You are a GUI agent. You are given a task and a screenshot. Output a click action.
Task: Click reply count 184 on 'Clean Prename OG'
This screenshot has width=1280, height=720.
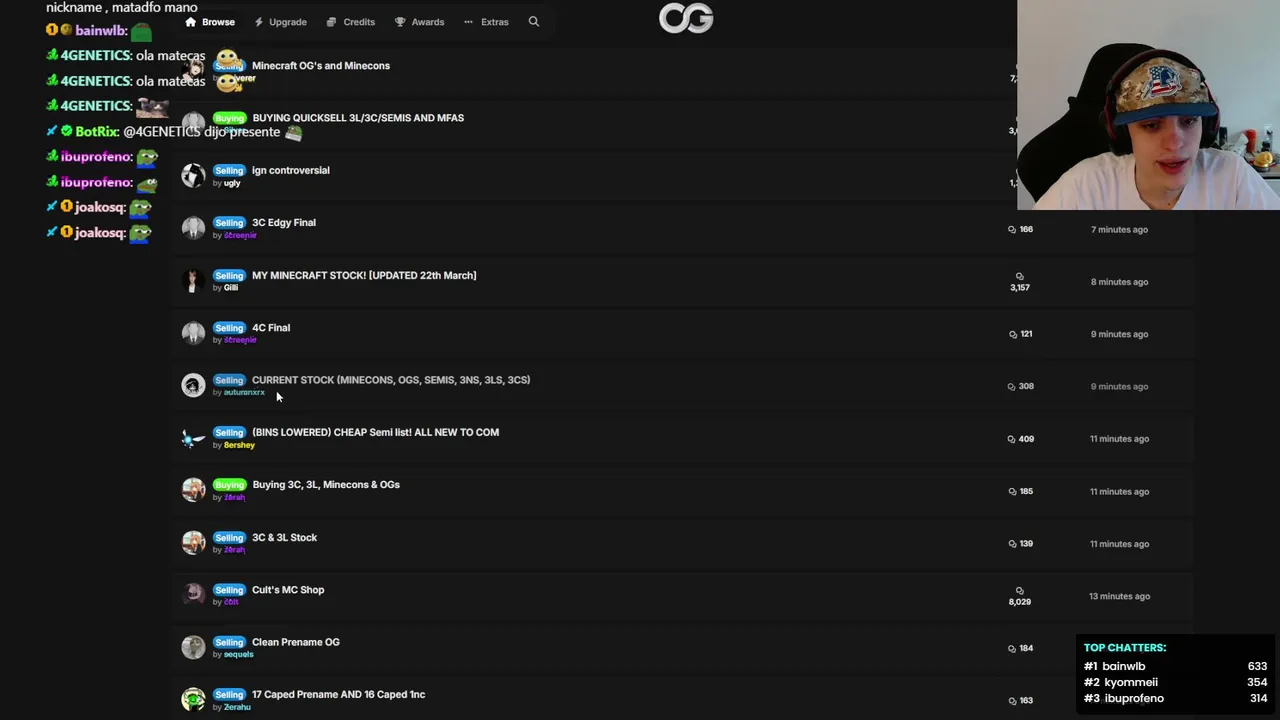(1021, 648)
